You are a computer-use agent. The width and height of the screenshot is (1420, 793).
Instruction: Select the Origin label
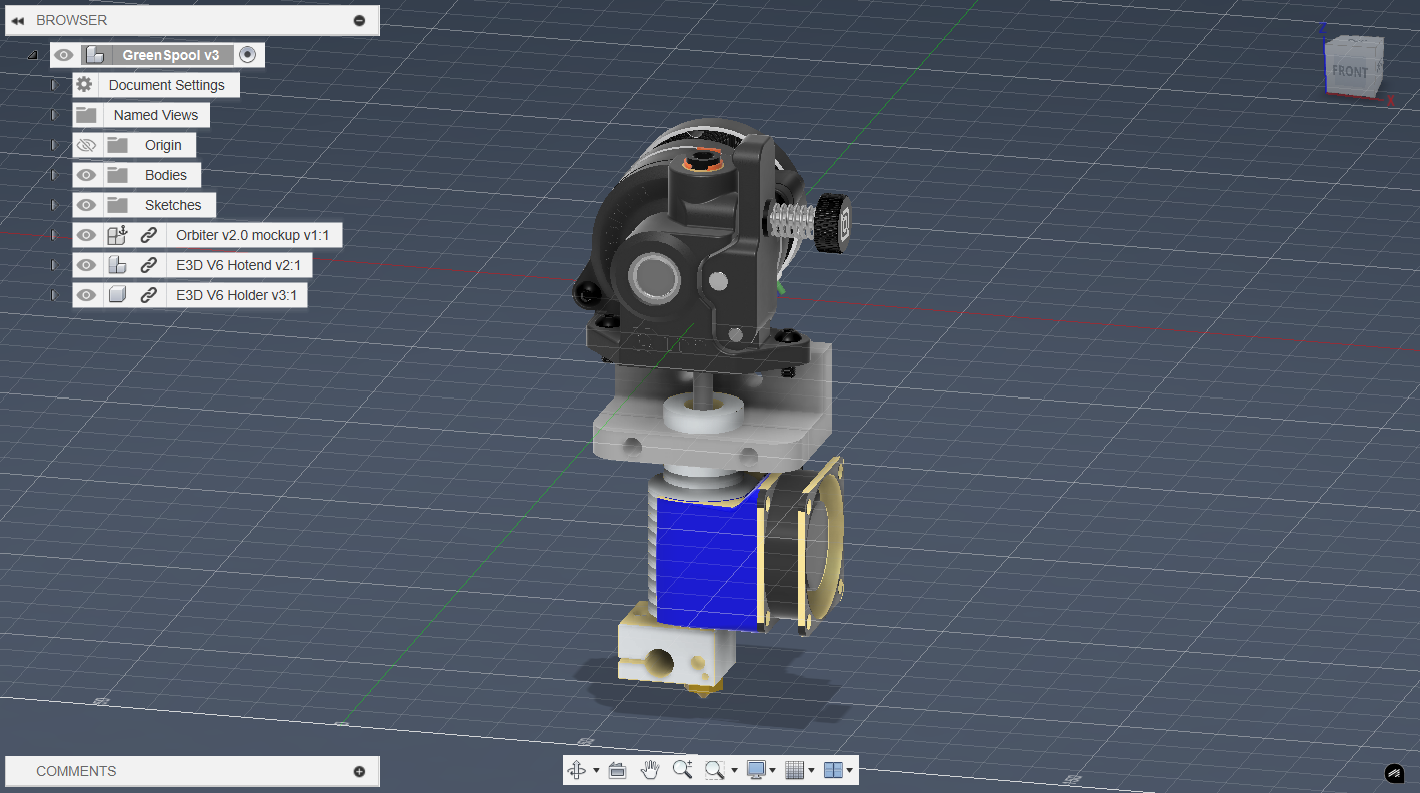point(163,145)
